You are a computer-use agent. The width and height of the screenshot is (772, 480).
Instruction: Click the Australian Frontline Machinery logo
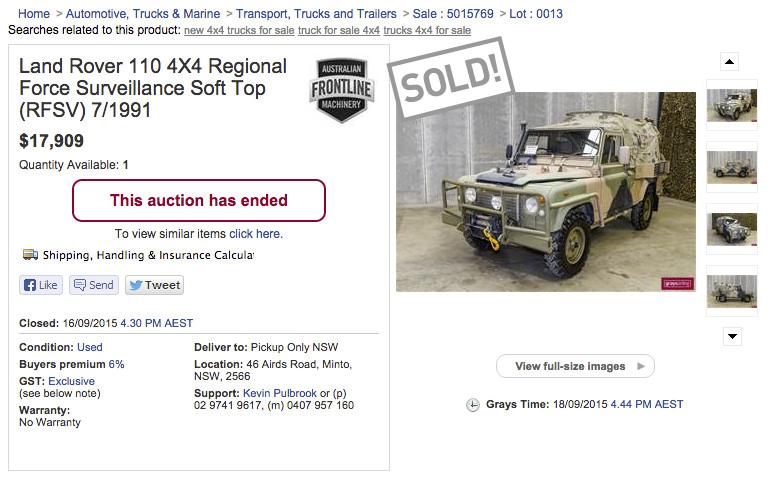click(341, 90)
